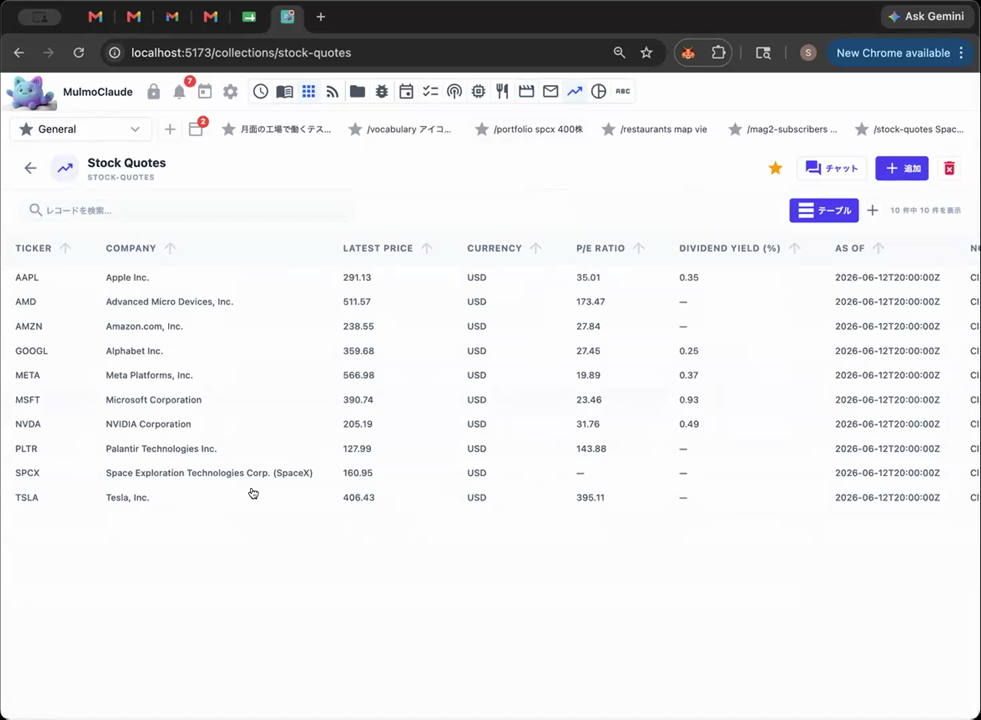The width and height of the screenshot is (981, 720).
Task: Open the bug icon in toolbar
Action: 382,91
